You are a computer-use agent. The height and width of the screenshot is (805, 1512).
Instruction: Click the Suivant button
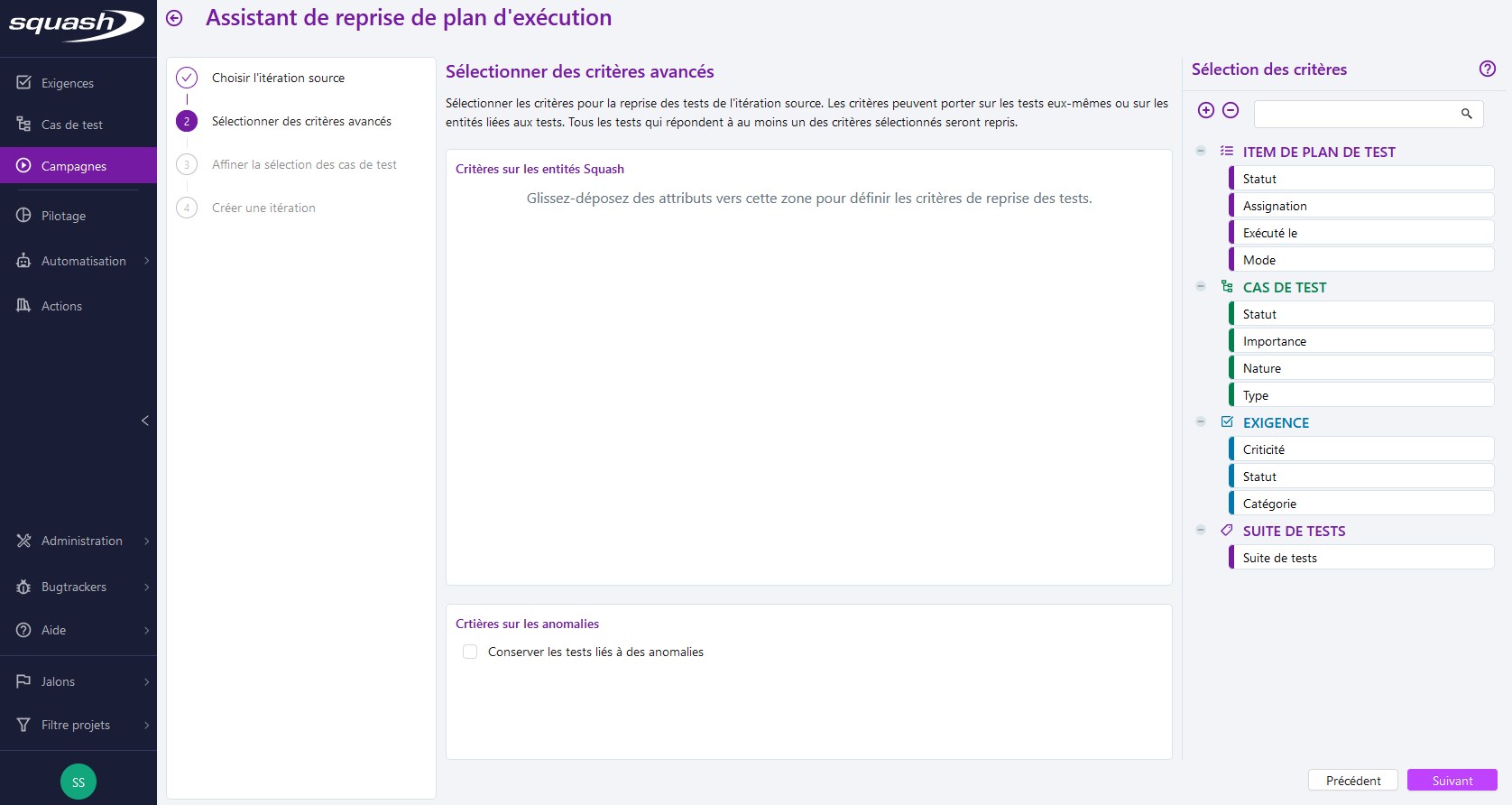pos(1452,781)
